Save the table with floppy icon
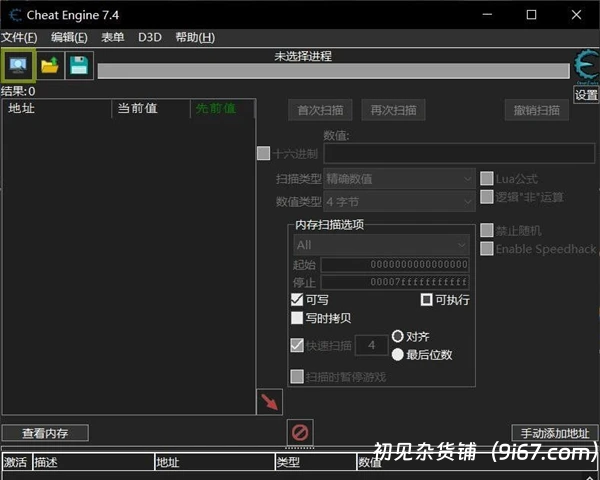This screenshot has height=480, width=600. [x=79, y=65]
